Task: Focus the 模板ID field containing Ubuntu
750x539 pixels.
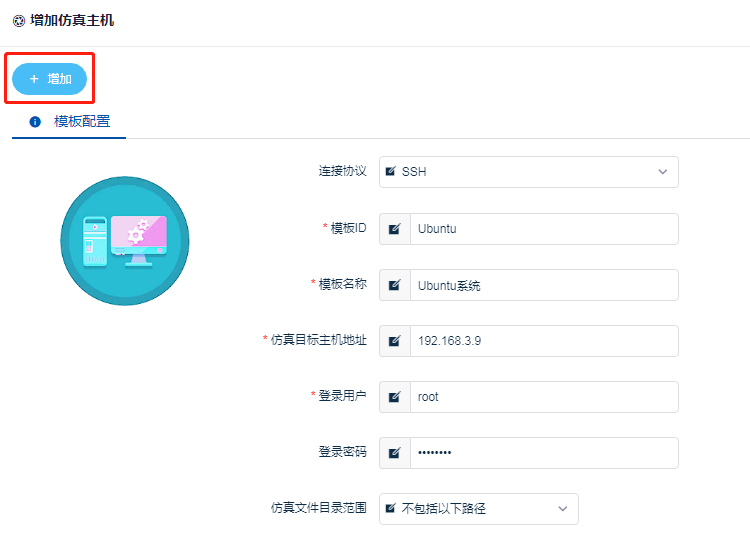Action: (x=543, y=229)
